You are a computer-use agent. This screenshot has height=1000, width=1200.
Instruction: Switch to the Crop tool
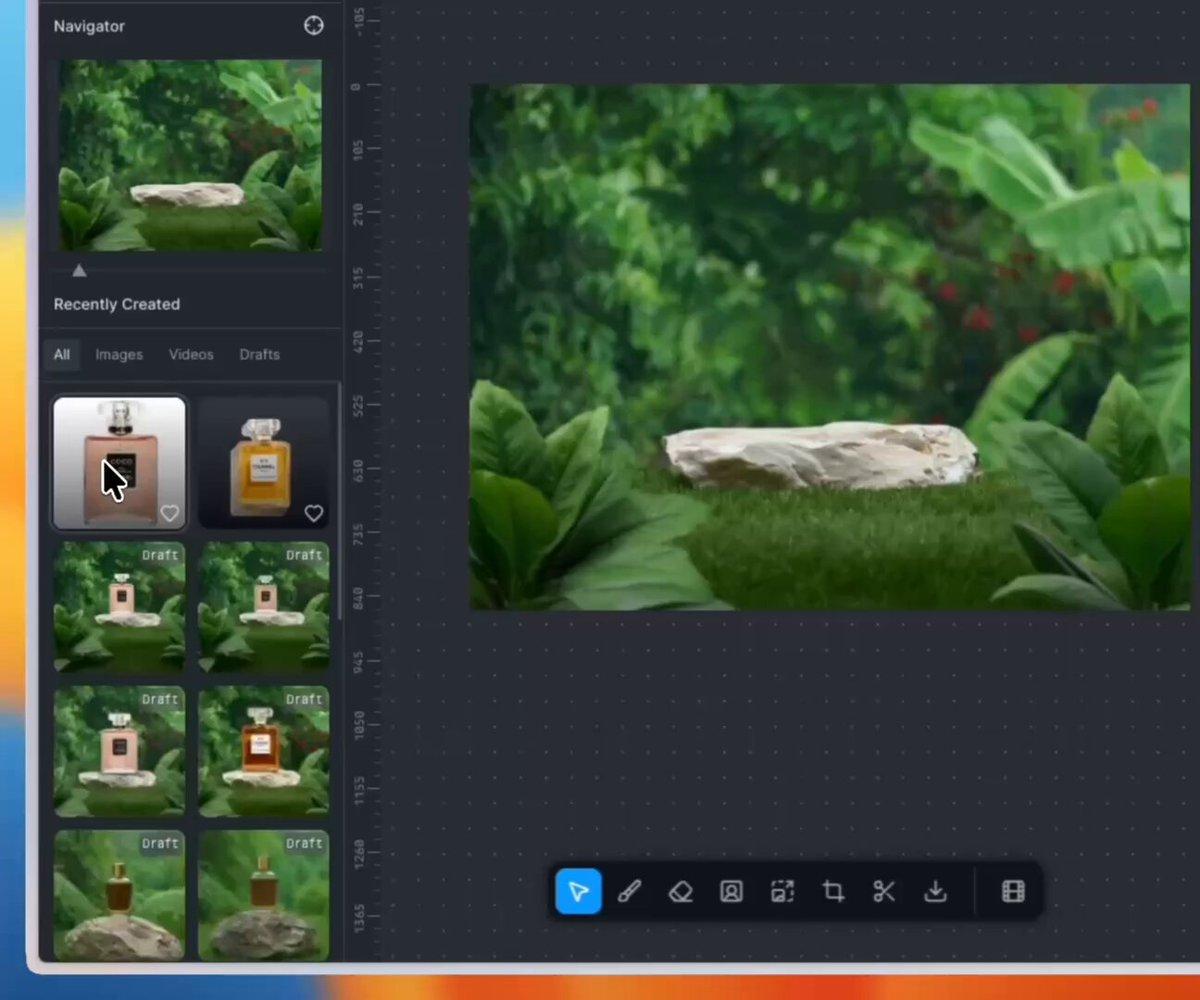pyautogui.click(x=833, y=891)
